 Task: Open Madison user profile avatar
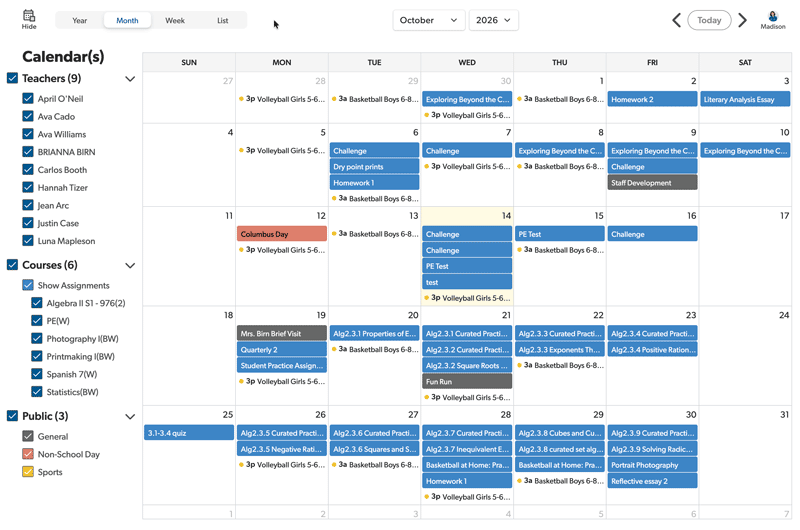pyautogui.click(x=772, y=20)
